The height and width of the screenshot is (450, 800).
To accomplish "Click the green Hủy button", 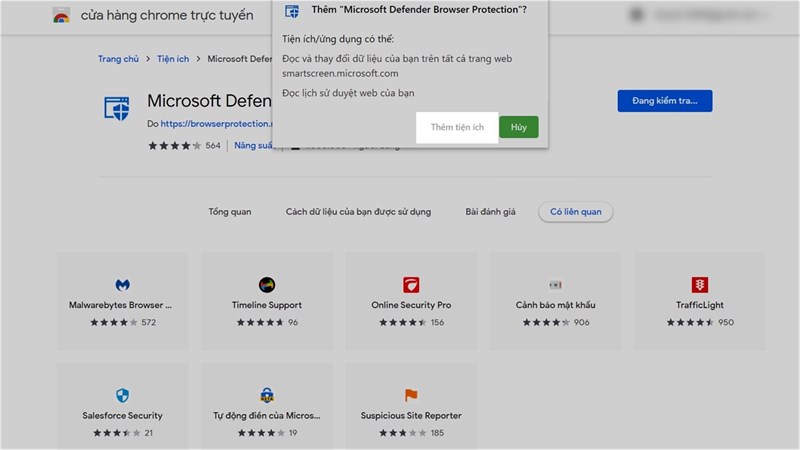I will pyautogui.click(x=518, y=127).
